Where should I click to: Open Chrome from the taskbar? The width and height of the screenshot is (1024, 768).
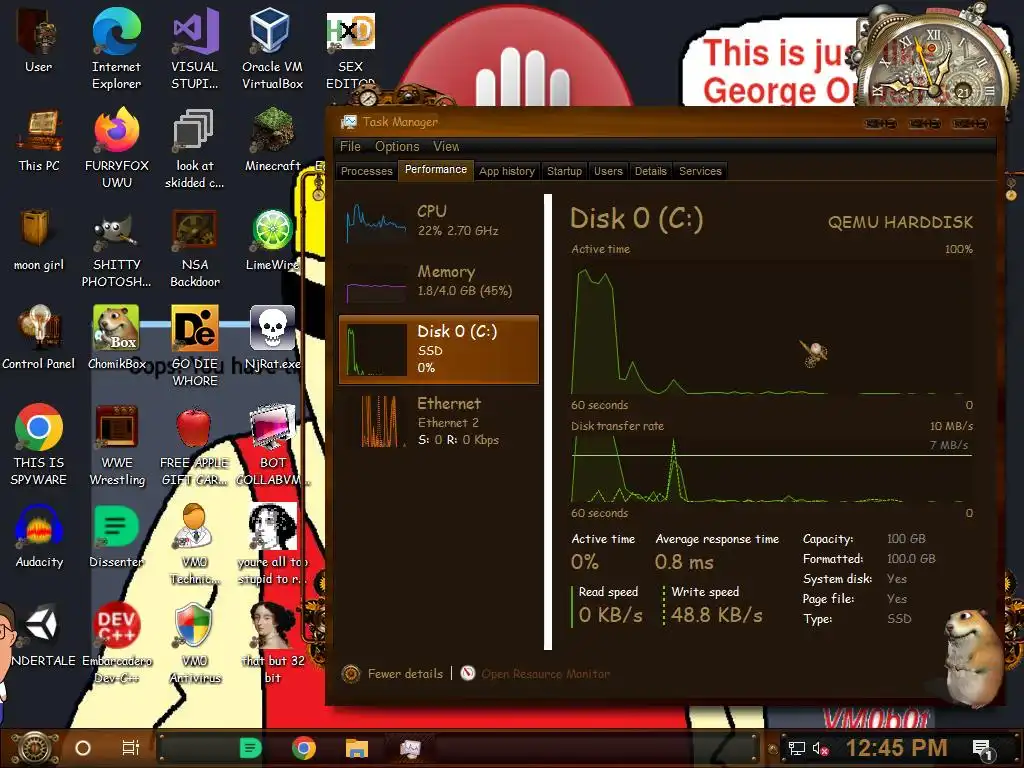click(x=304, y=748)
